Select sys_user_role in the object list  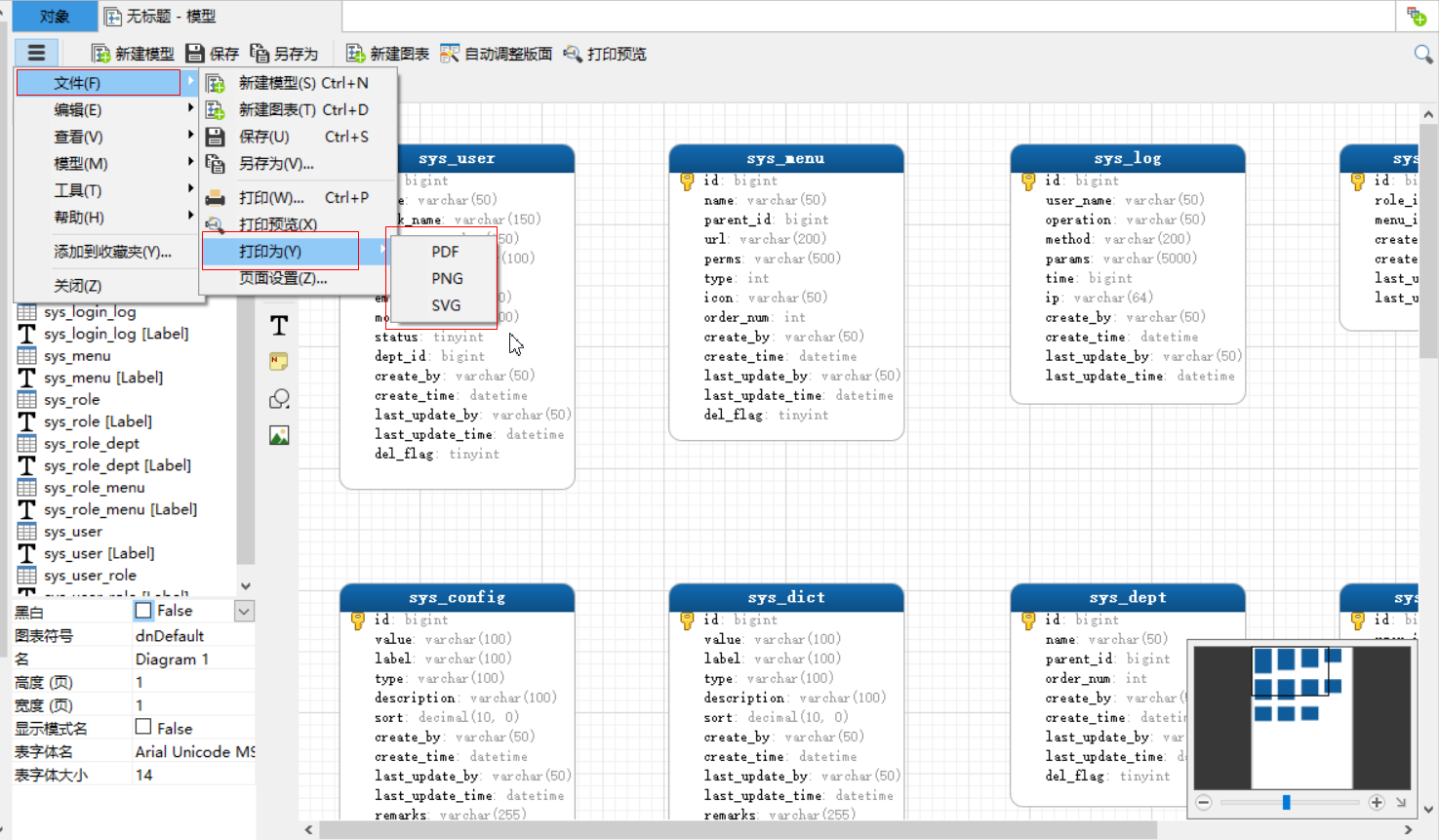(90, 576)
